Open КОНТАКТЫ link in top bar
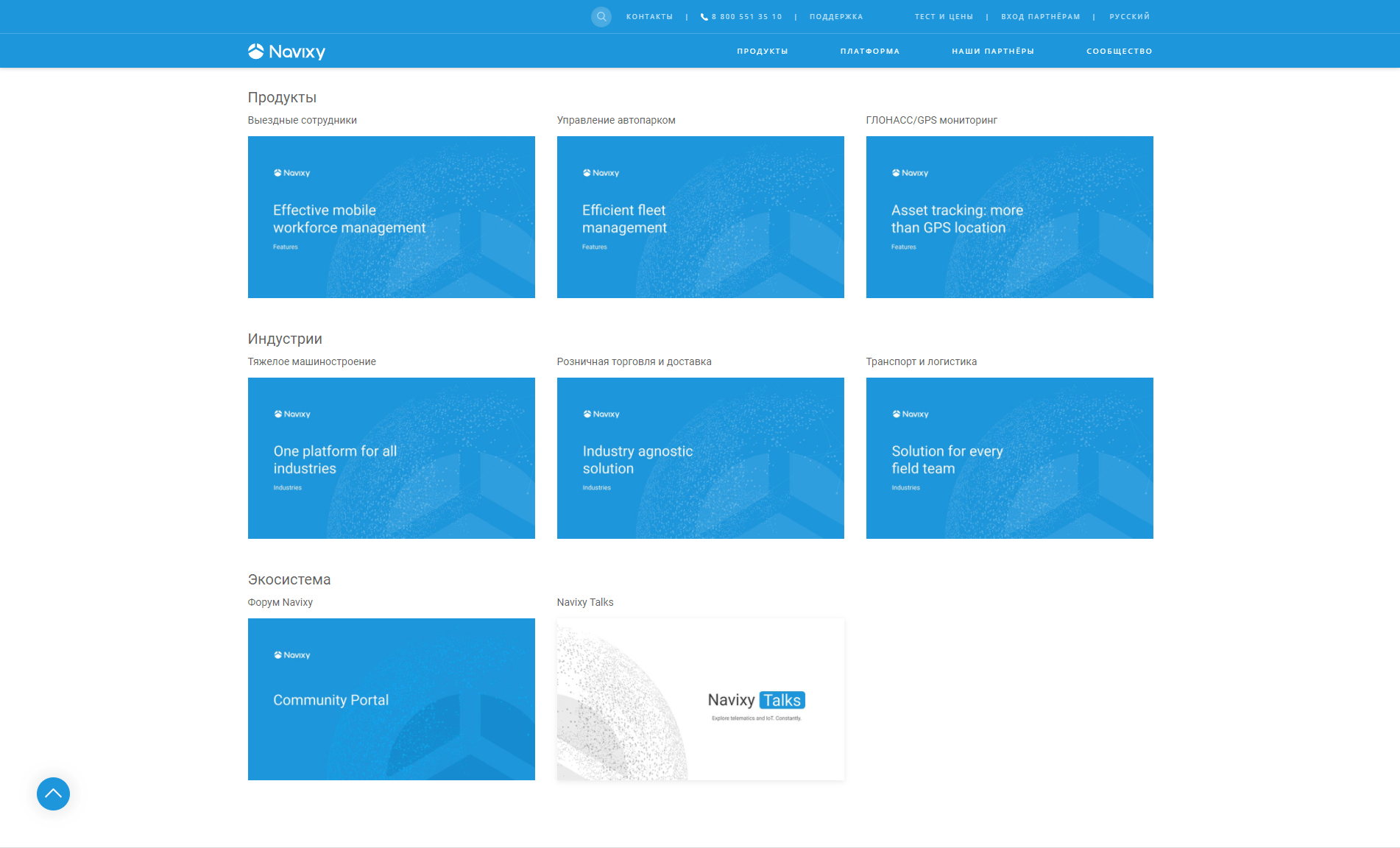The width and height of the screenshot is (1400, 848). tap(649, 16)
